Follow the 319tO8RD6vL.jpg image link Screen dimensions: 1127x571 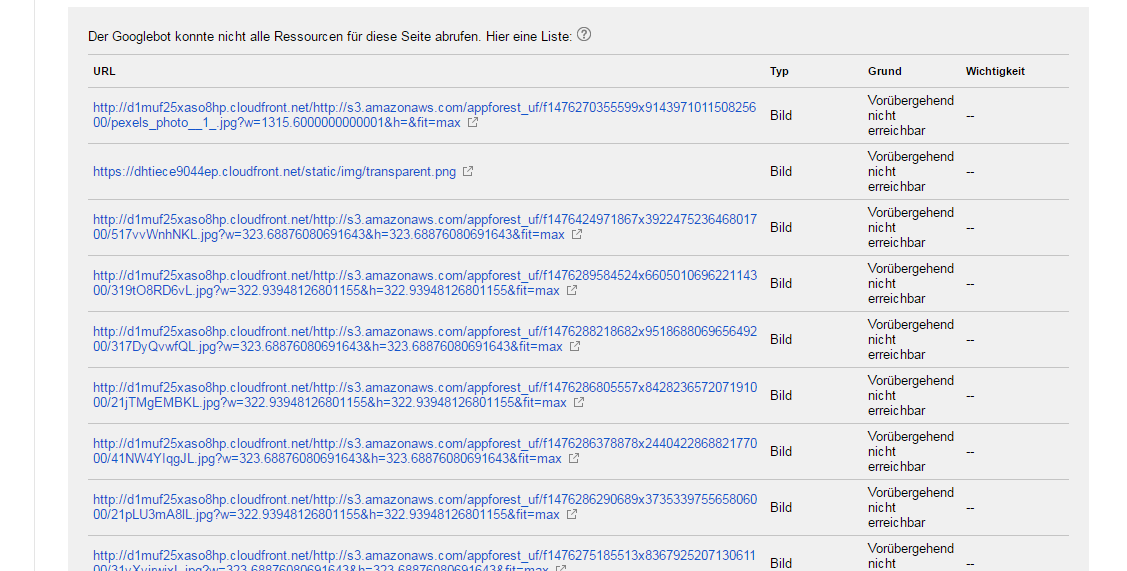pos(424,283)
